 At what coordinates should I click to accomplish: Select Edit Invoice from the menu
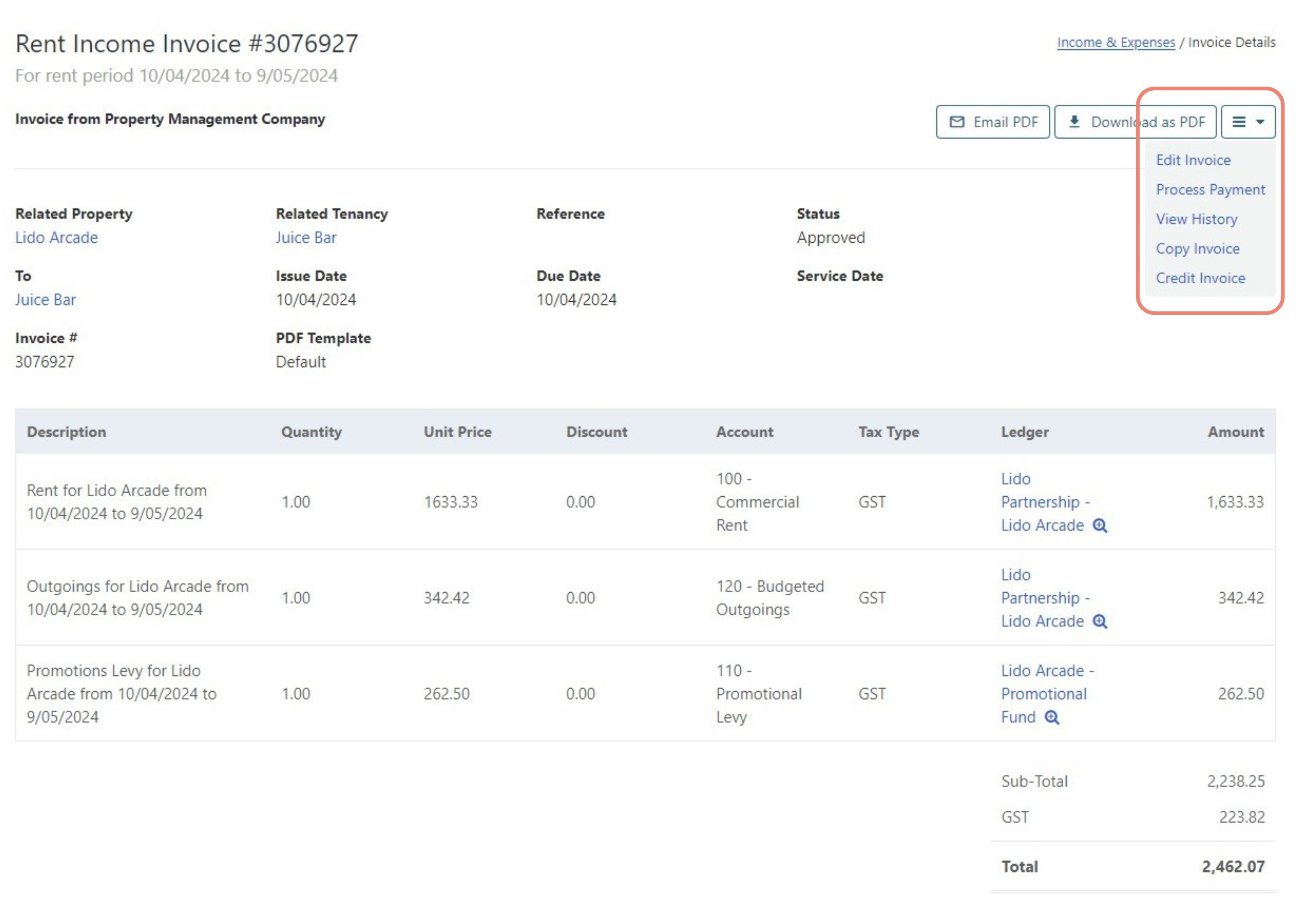1193,160
